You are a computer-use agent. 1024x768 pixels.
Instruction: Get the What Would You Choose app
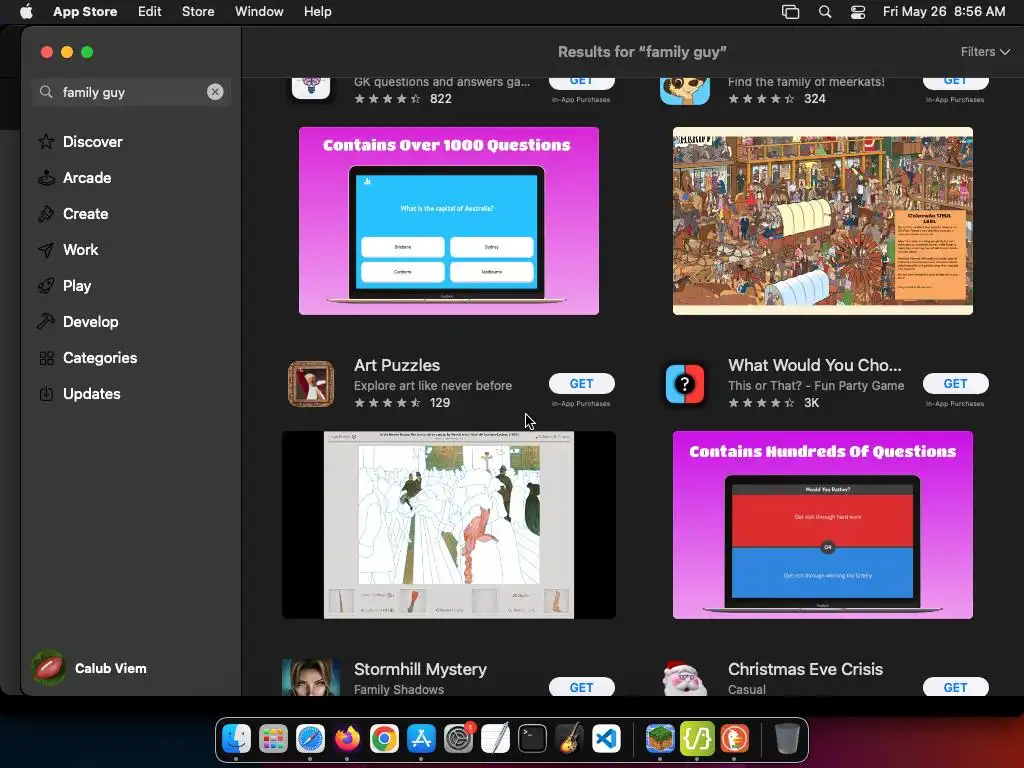[955, 383]
